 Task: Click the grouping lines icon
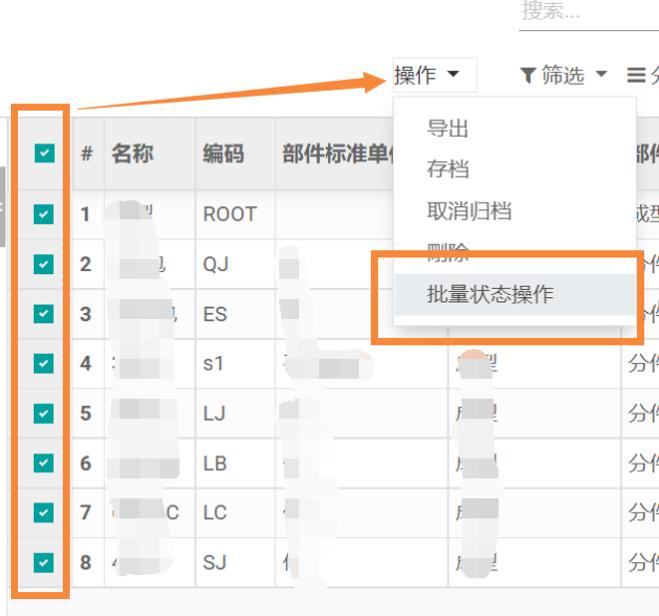click(x=635, y=75)
